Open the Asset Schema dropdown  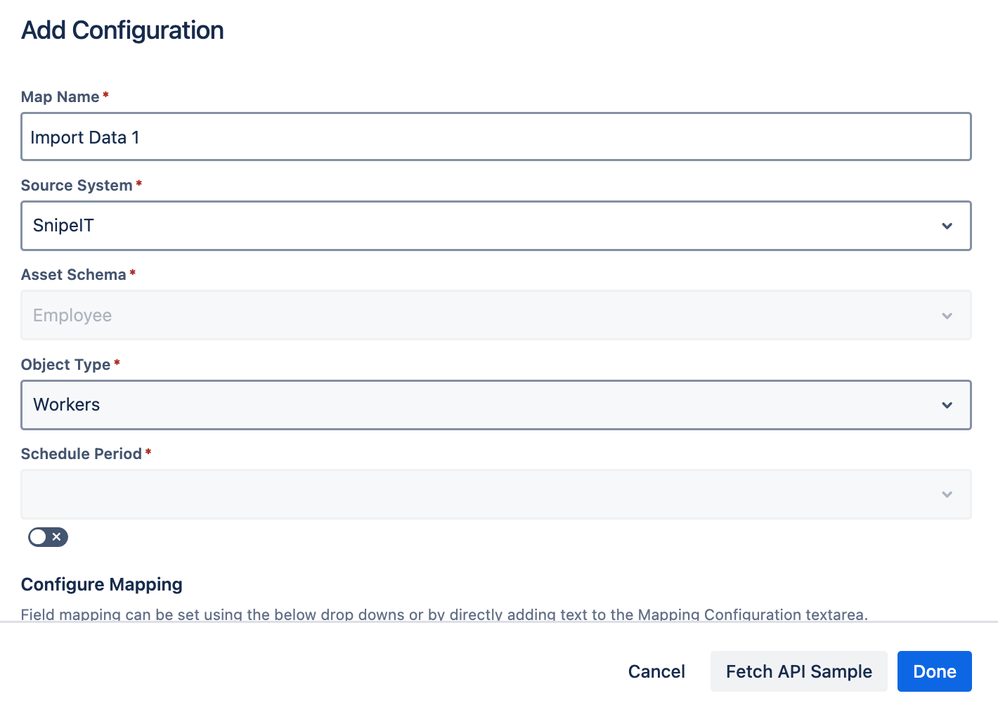(x=497, y=314)
